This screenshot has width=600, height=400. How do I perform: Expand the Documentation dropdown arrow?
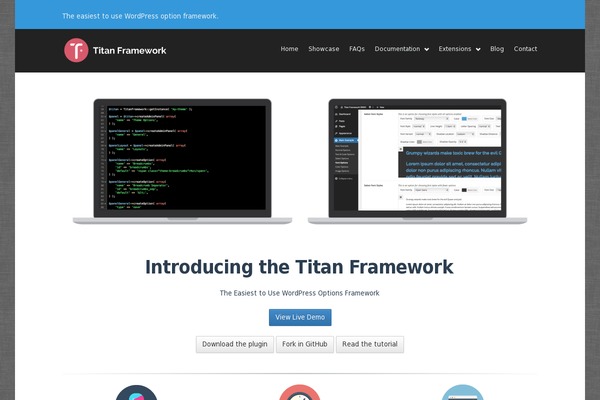[x=427, y=49]
